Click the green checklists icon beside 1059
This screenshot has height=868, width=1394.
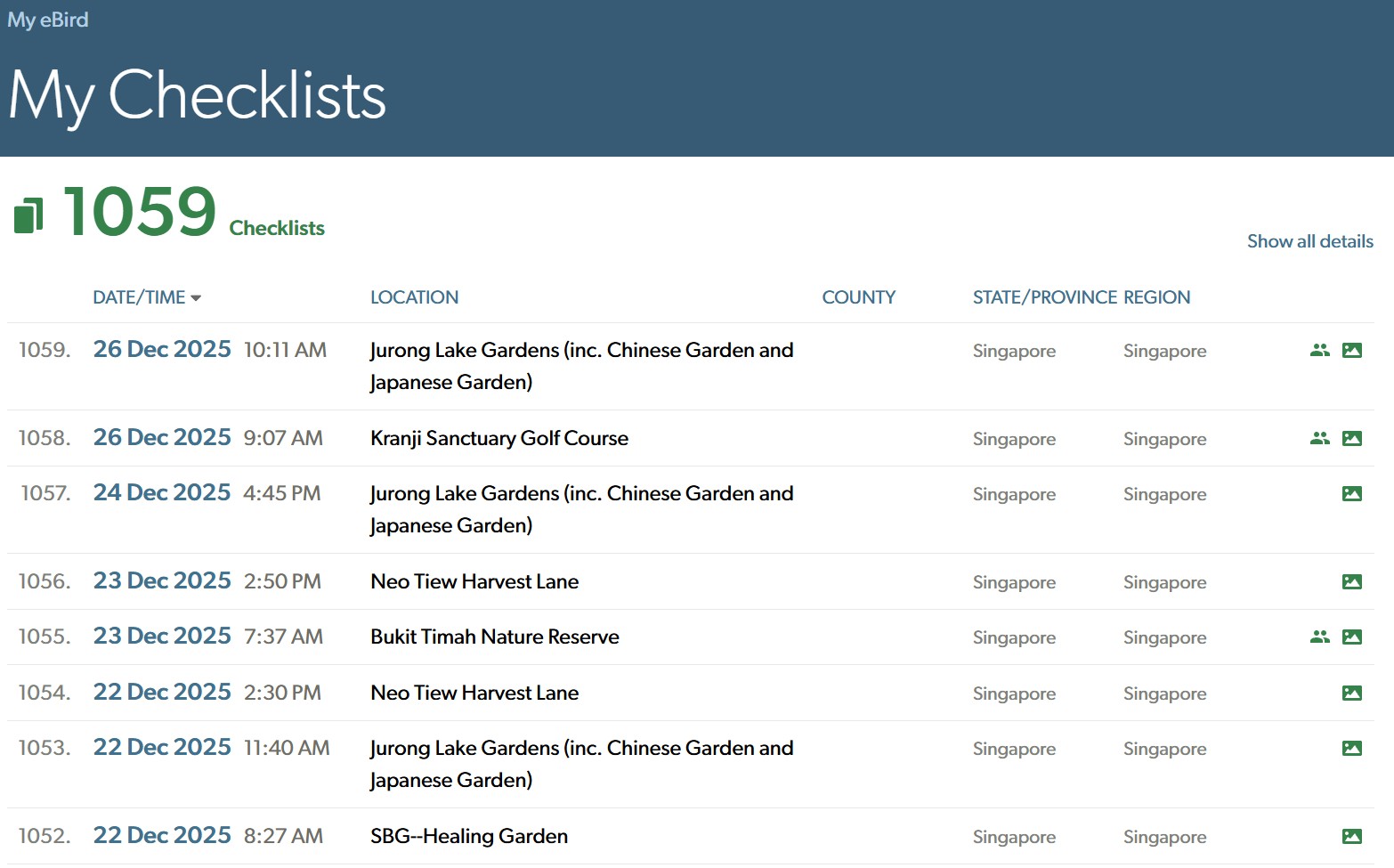pyautogui.click(x=28, y=215)
